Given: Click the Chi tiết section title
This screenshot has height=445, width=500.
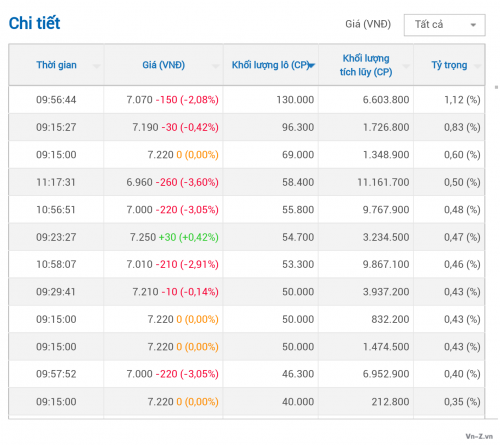Looking at the screenshot, I should coord(34,23).
